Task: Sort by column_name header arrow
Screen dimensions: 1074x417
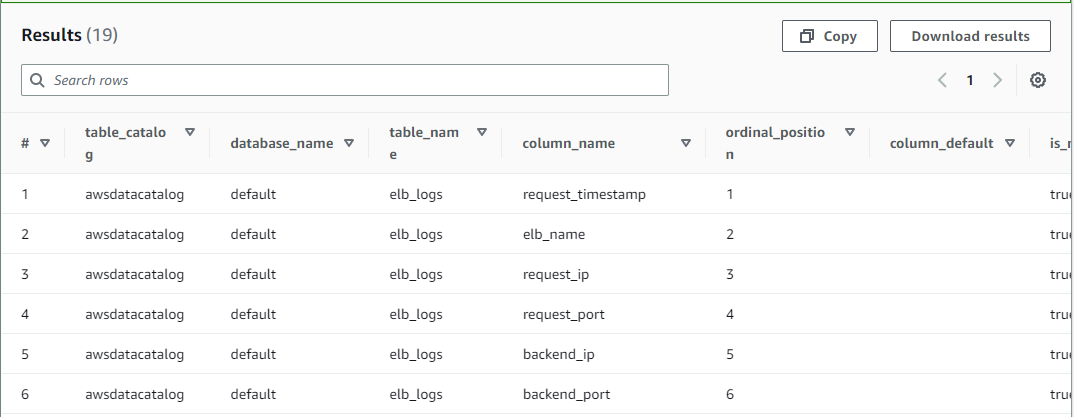Action: point(686,143)
